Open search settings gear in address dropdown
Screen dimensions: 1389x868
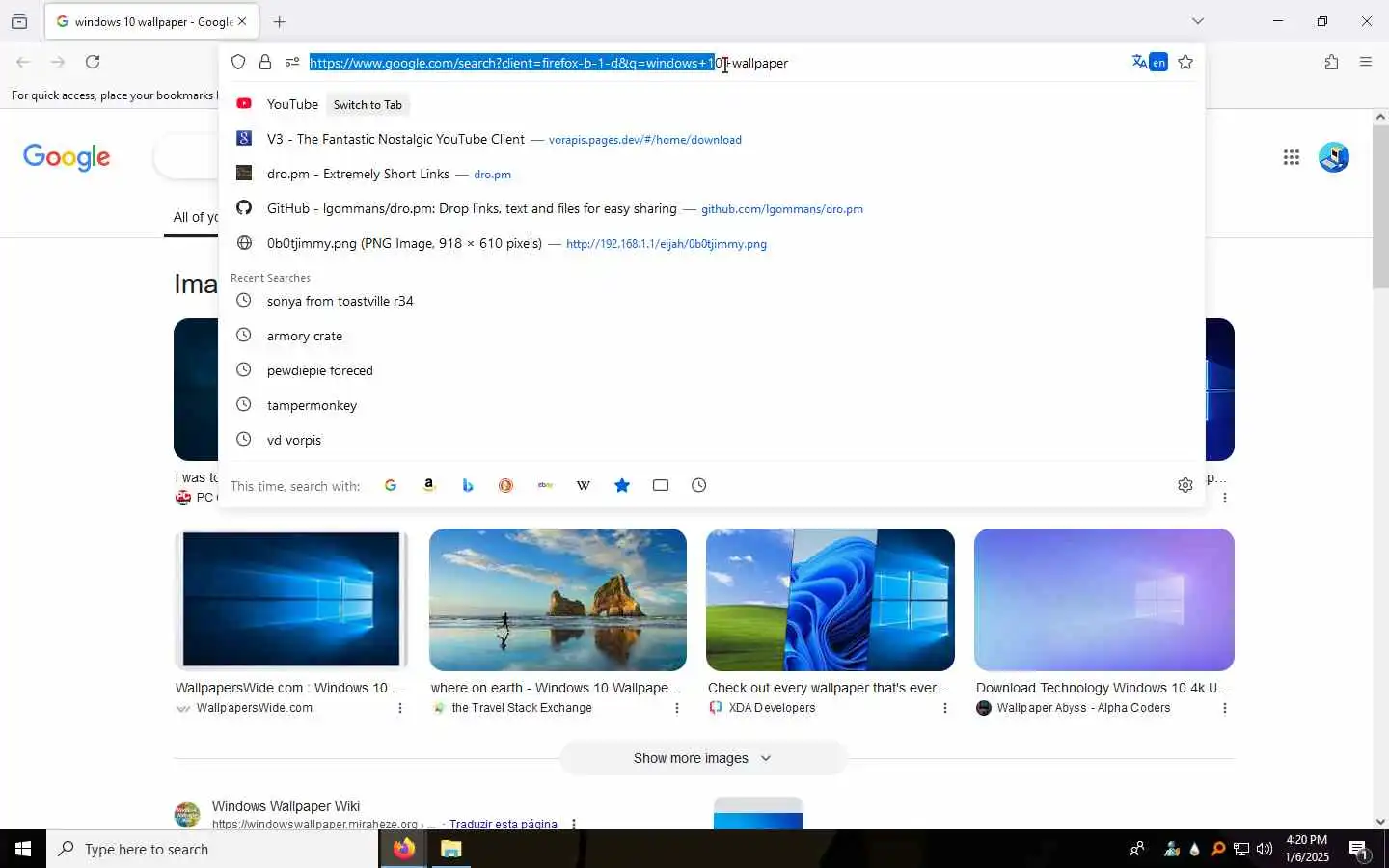[1185, 485]
